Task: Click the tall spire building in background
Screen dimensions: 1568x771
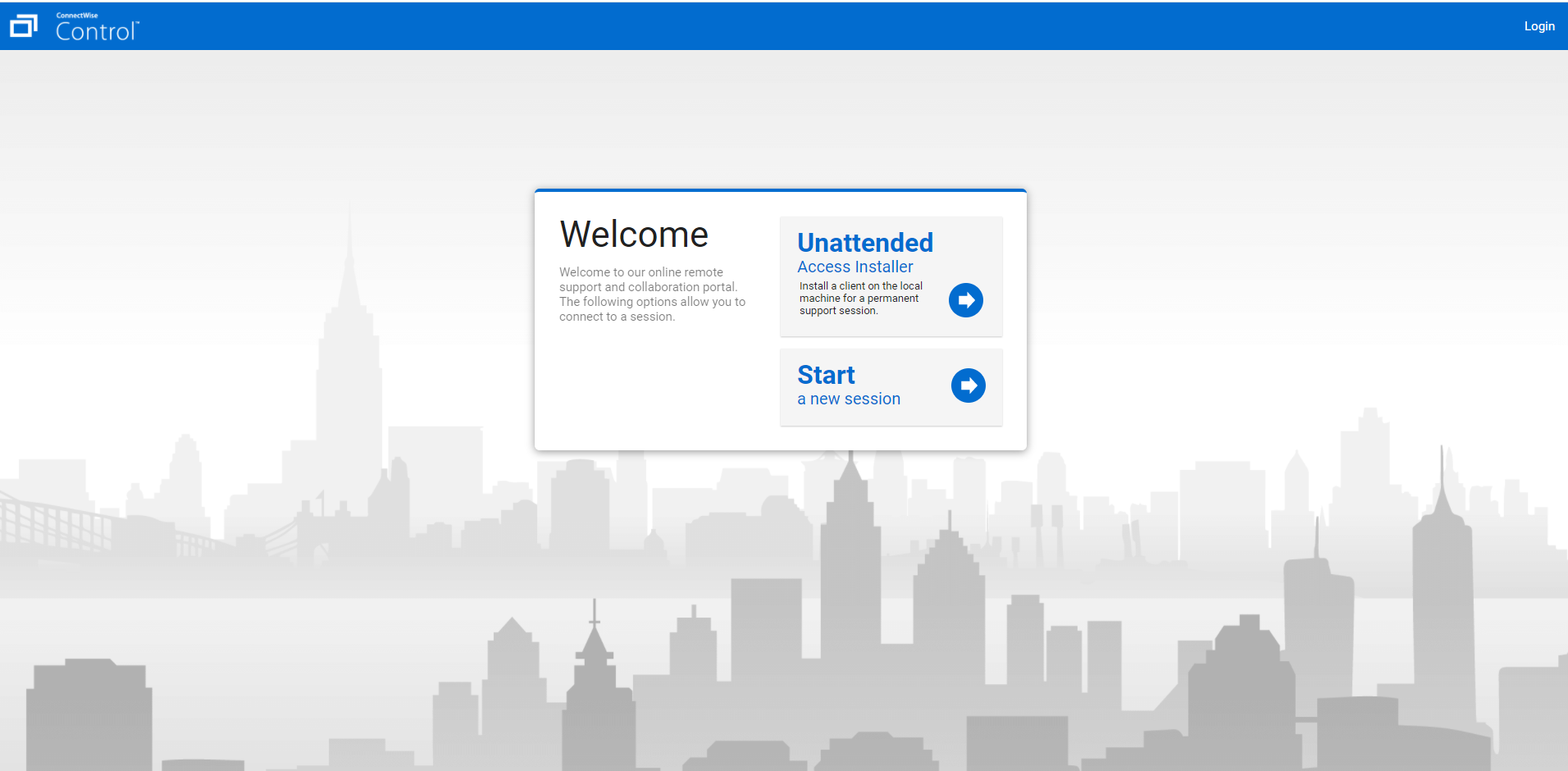Action: 350,328
